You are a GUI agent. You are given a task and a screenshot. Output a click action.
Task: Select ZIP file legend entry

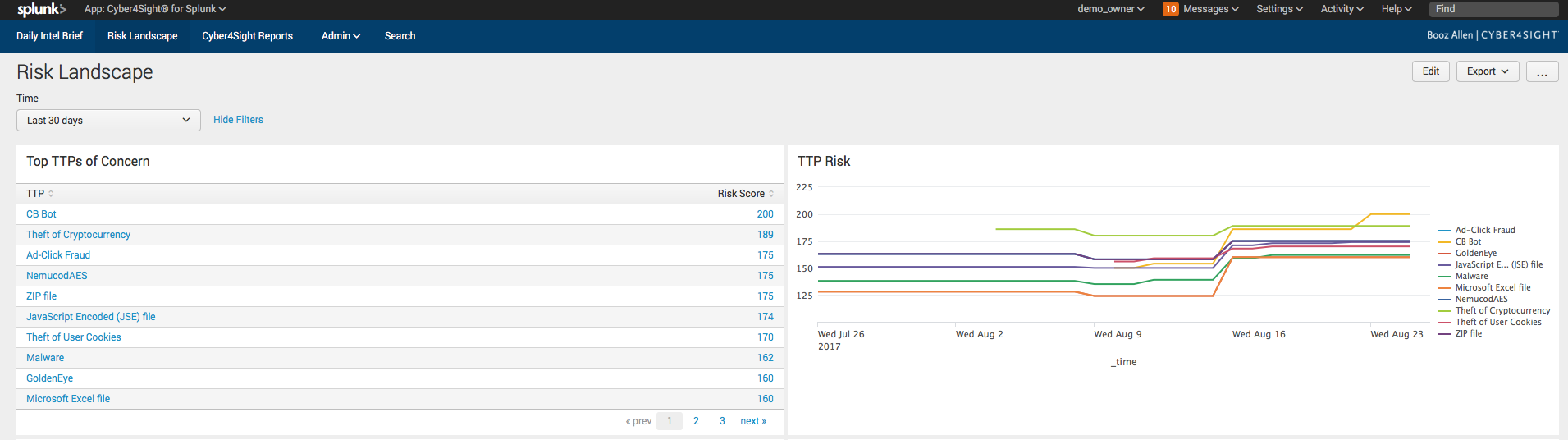pos(1461,334)
